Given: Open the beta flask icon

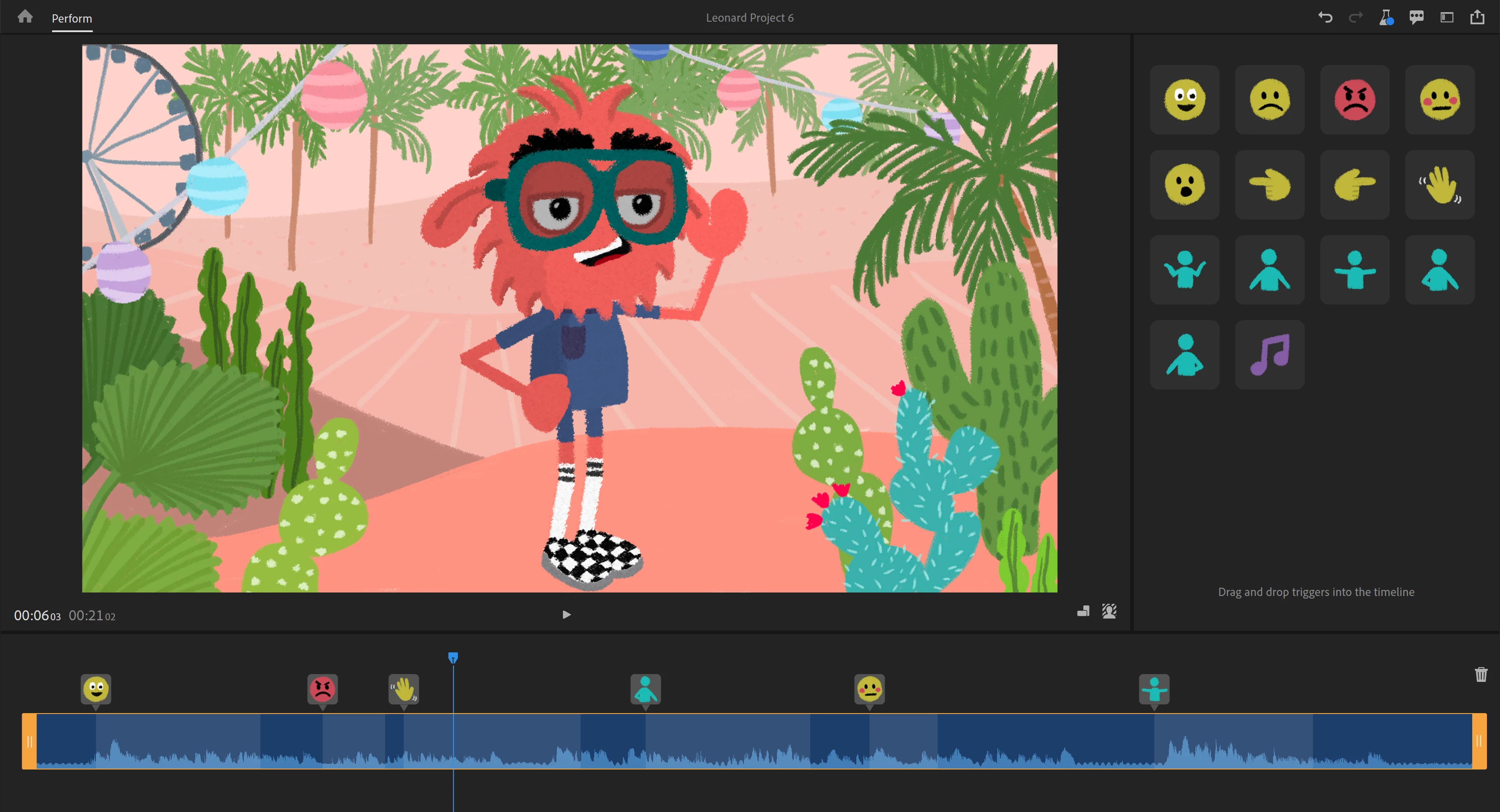Looking at the screenshot, I should (x=1386, y=17).
